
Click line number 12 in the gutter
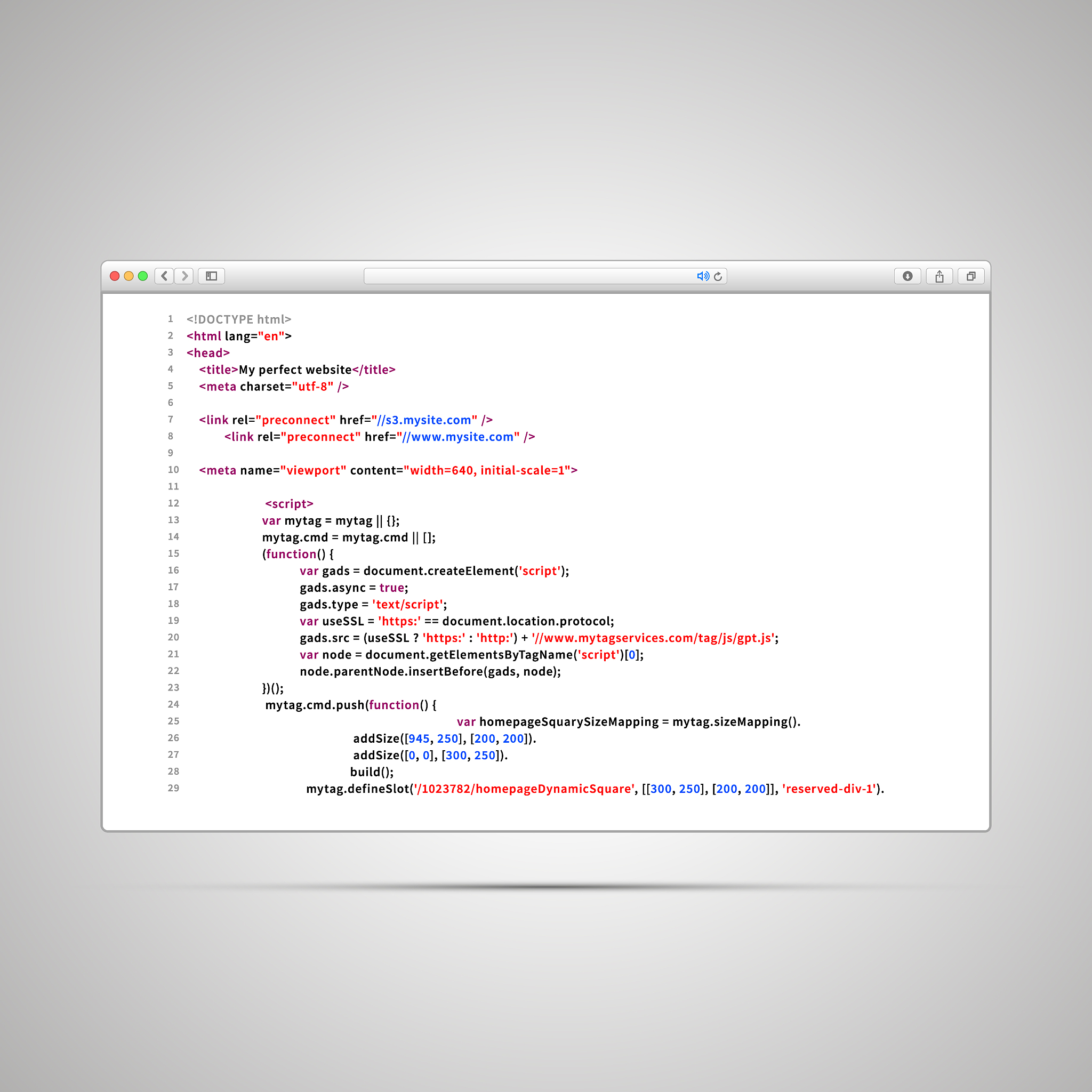173,503
